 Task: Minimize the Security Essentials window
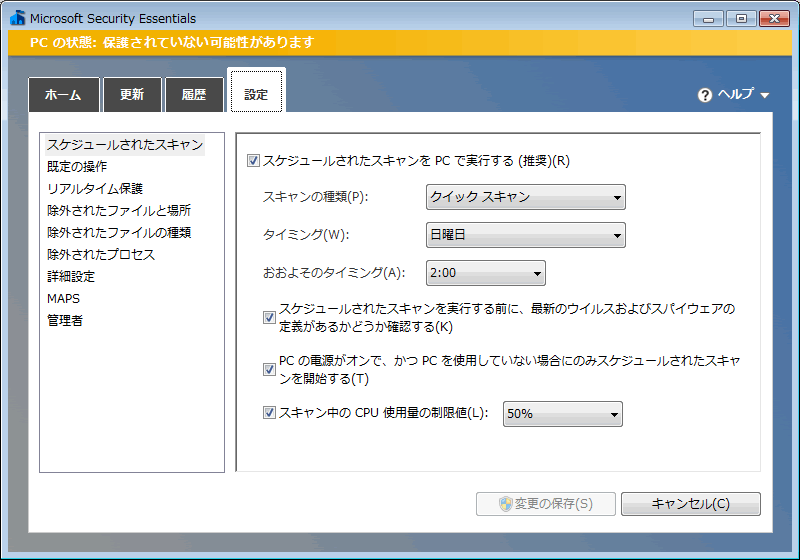(x=708, y=19)
